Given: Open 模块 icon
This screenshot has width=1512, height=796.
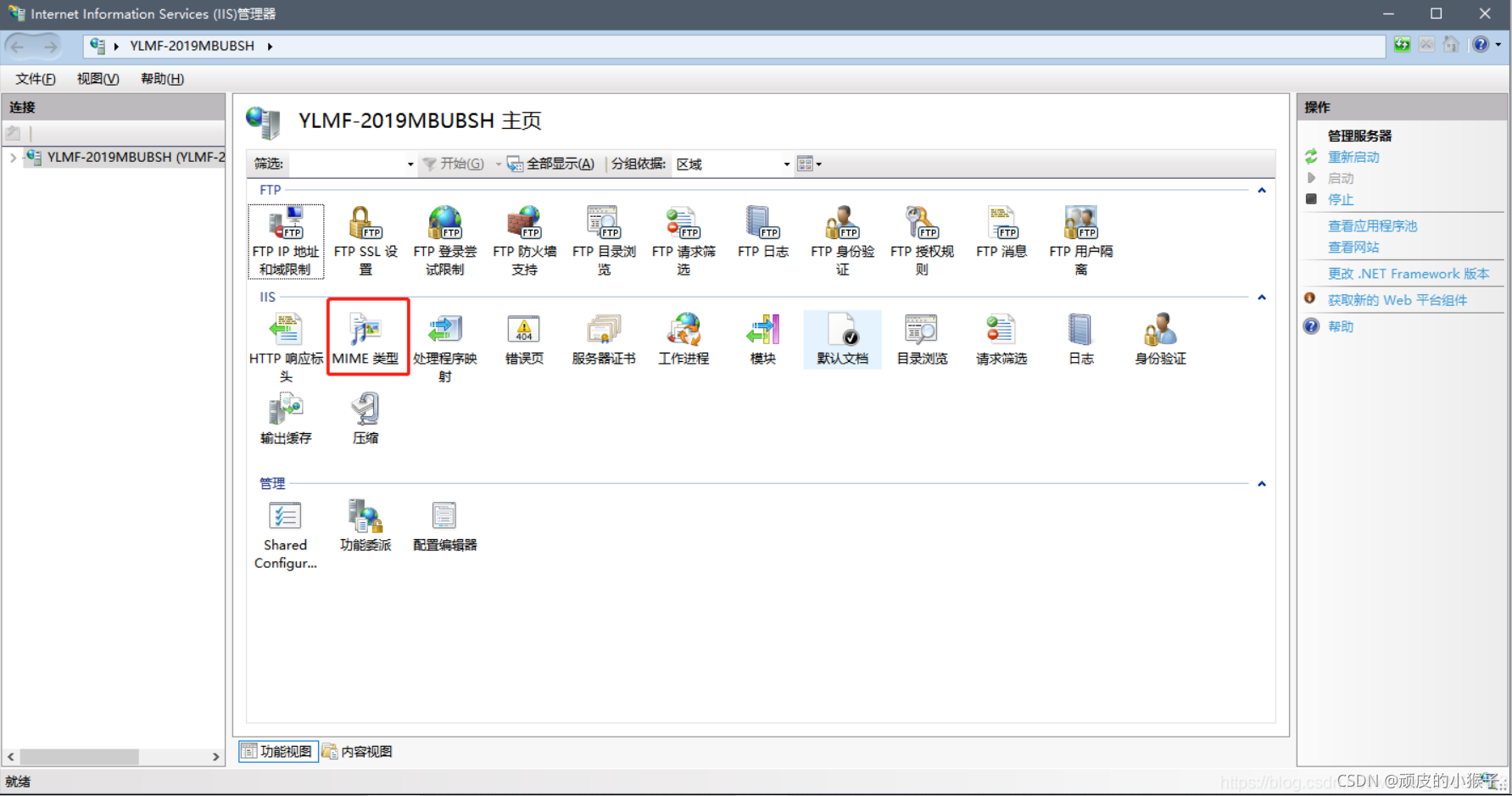Looking at the screenshot, I should [763, 339].
